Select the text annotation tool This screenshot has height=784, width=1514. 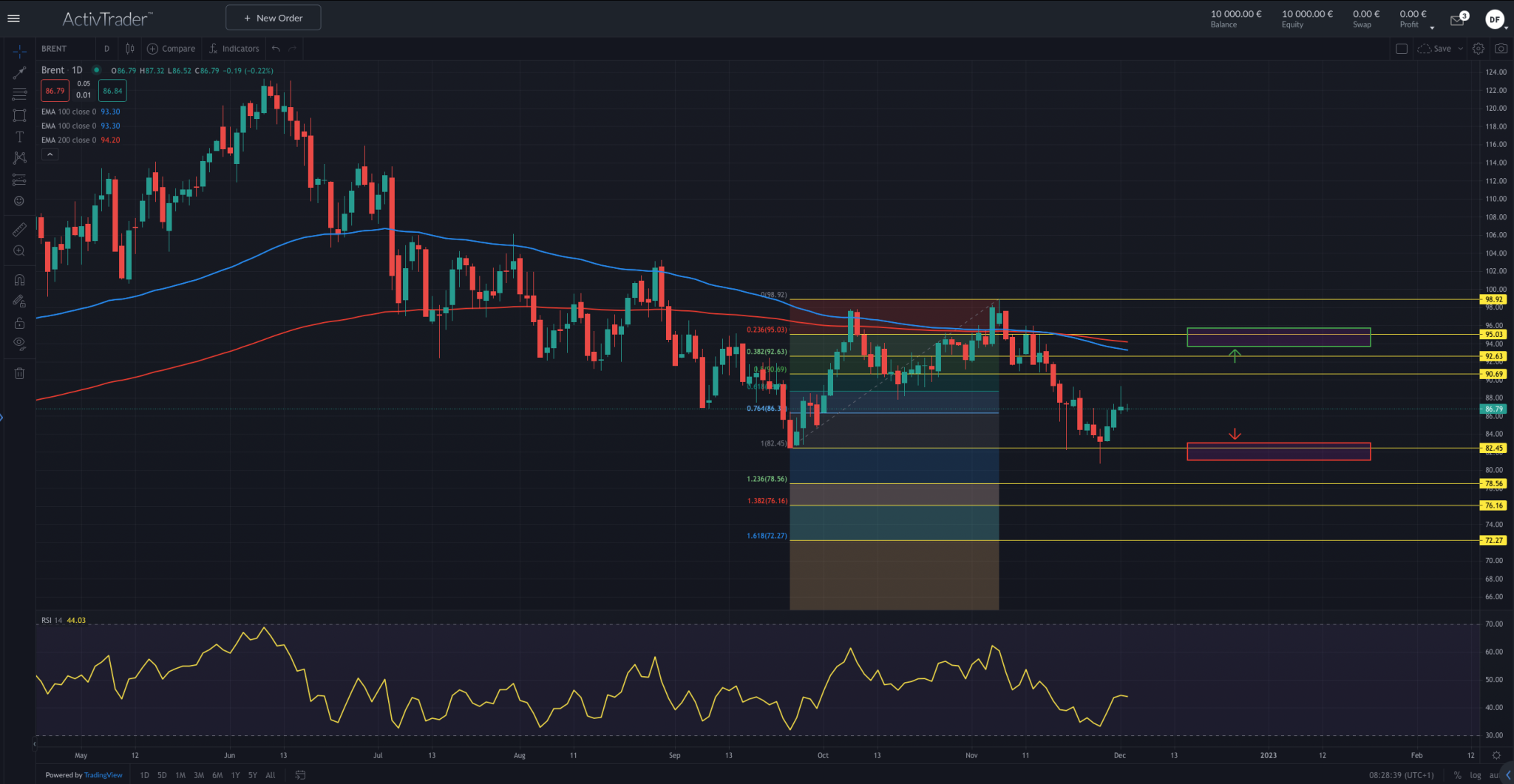[19, 137]
